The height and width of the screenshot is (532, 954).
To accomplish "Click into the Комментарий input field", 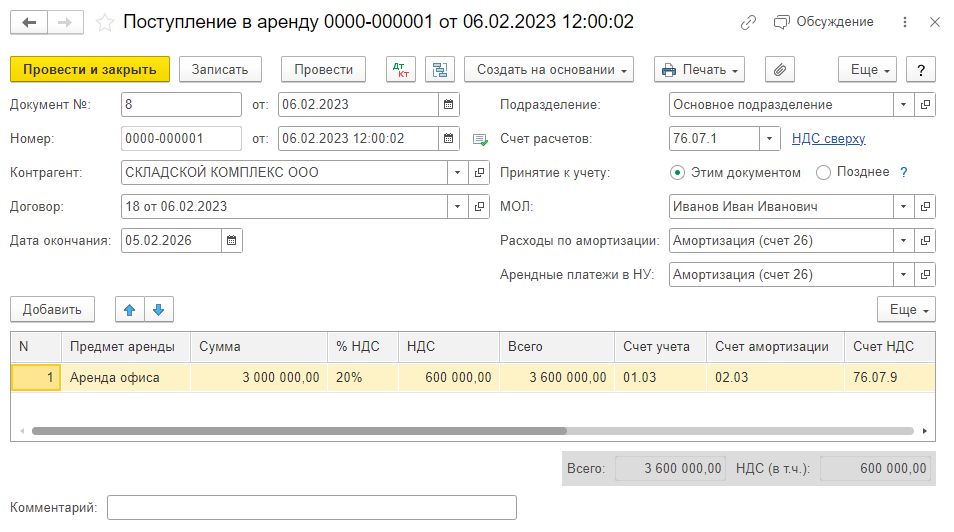I will [311, 508].
